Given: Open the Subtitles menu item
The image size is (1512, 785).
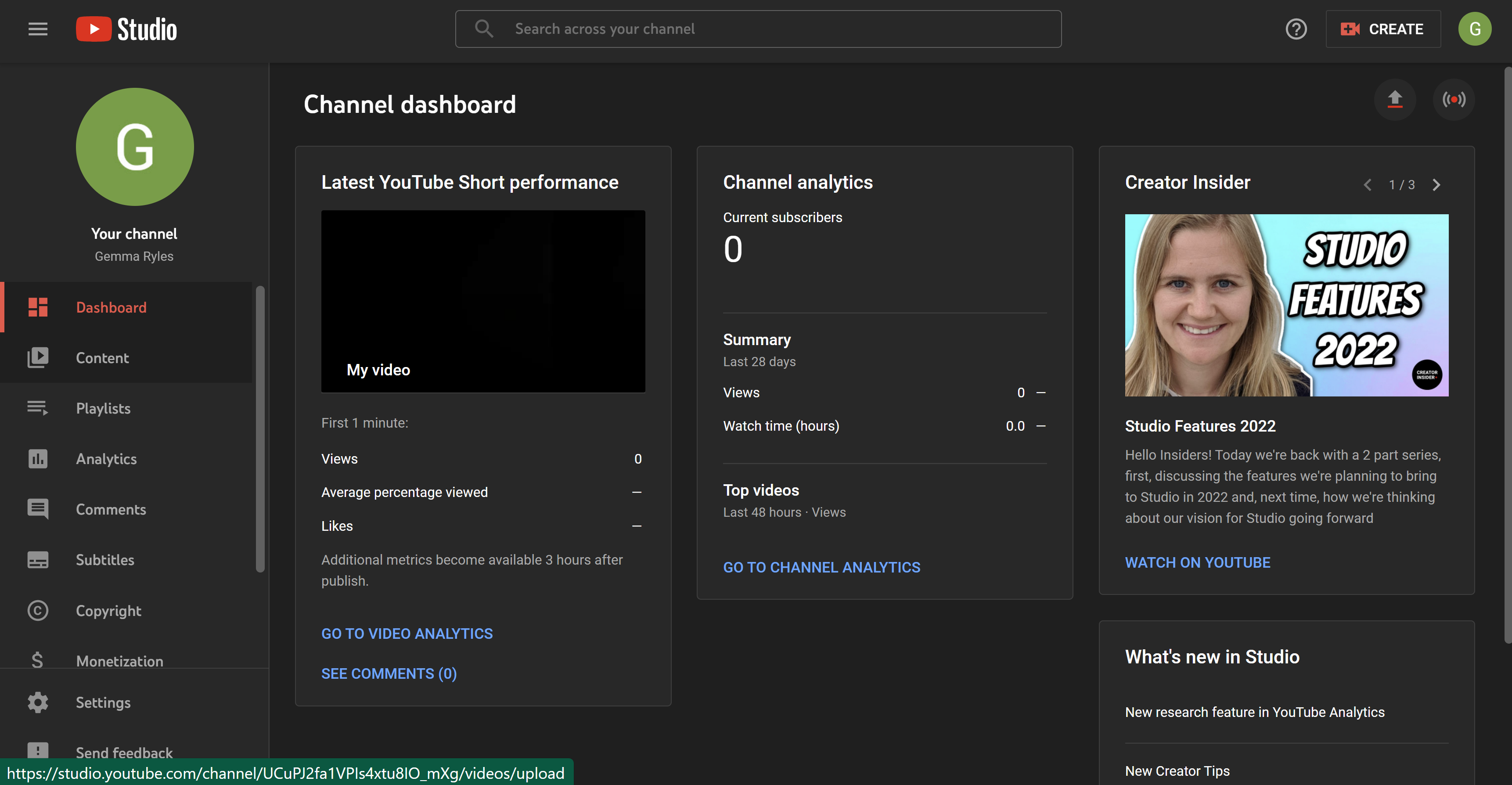Looking at the screenshot, I should pos(126,559).
